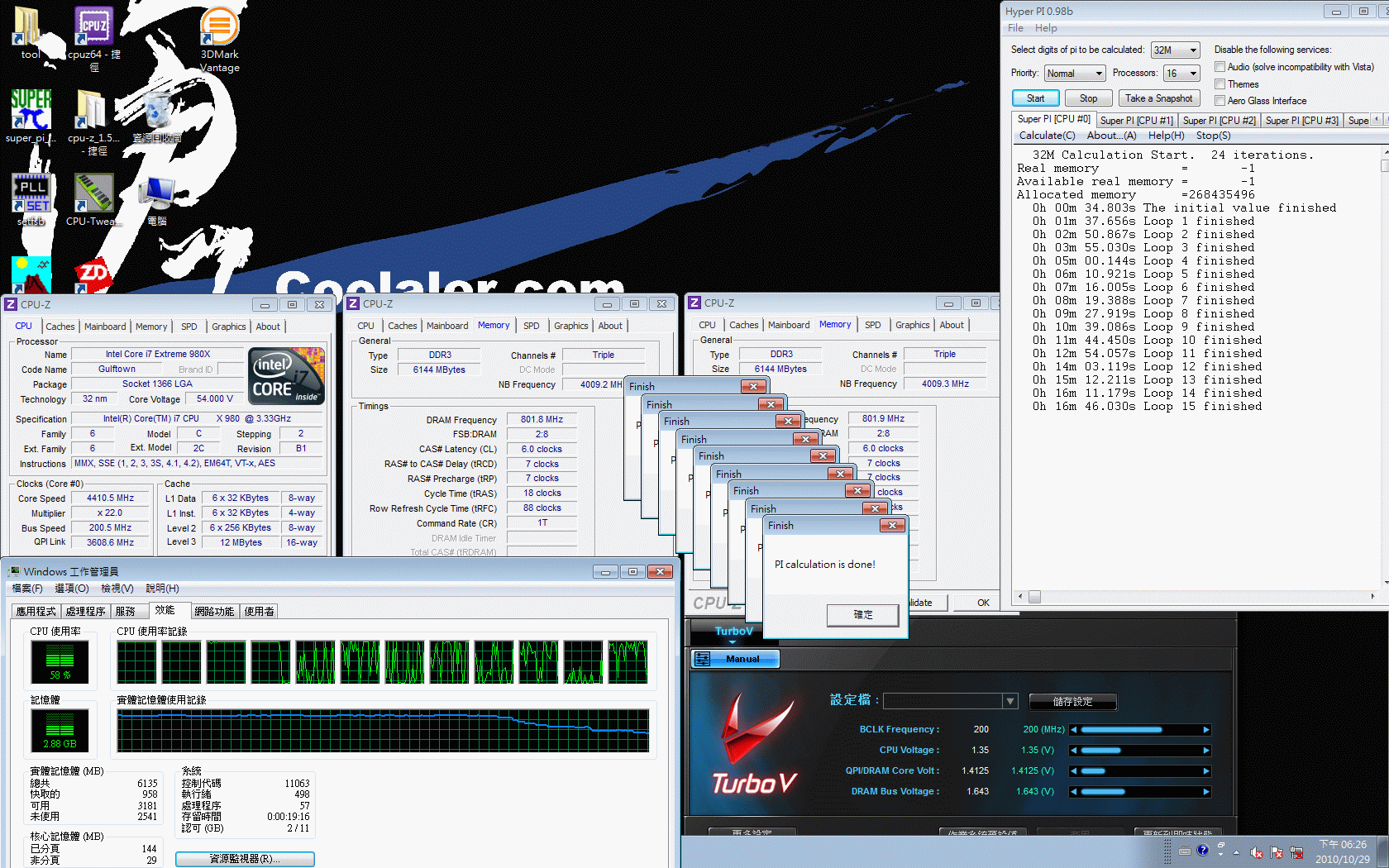The image size is (1389, 868).
Task: Click Calculate(C) menu in Super PI
Action: click(x=1047, y=136)
